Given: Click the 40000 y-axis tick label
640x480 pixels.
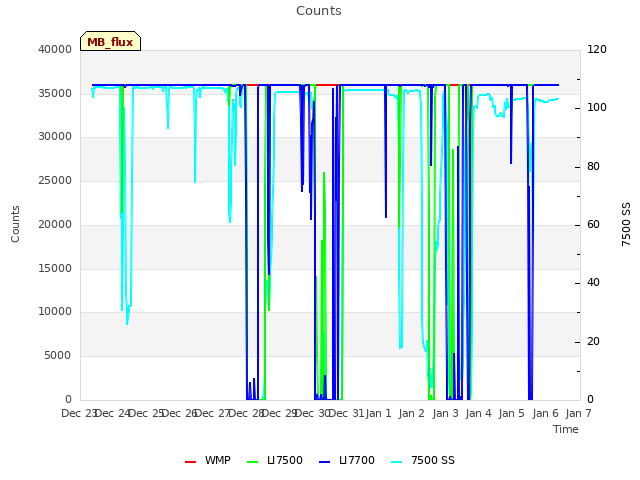Looking at the screenshot, I should coord(55,49).
